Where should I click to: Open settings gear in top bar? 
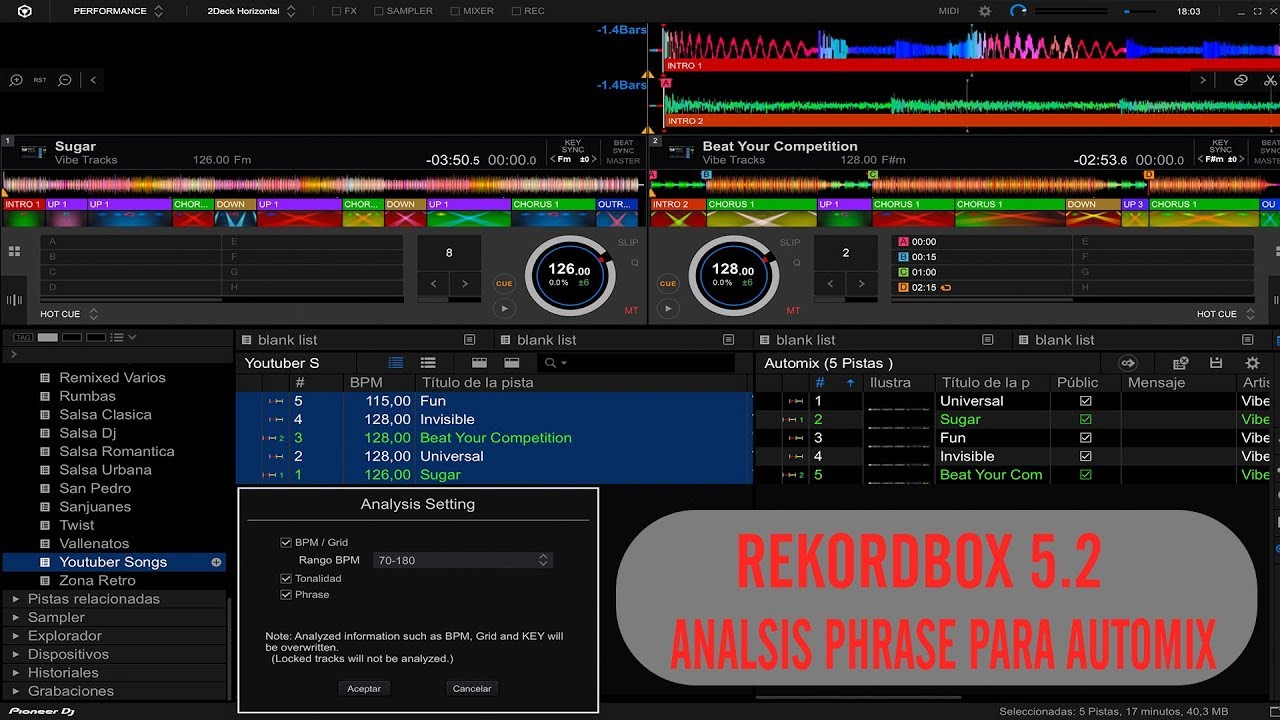coord(985,11)
